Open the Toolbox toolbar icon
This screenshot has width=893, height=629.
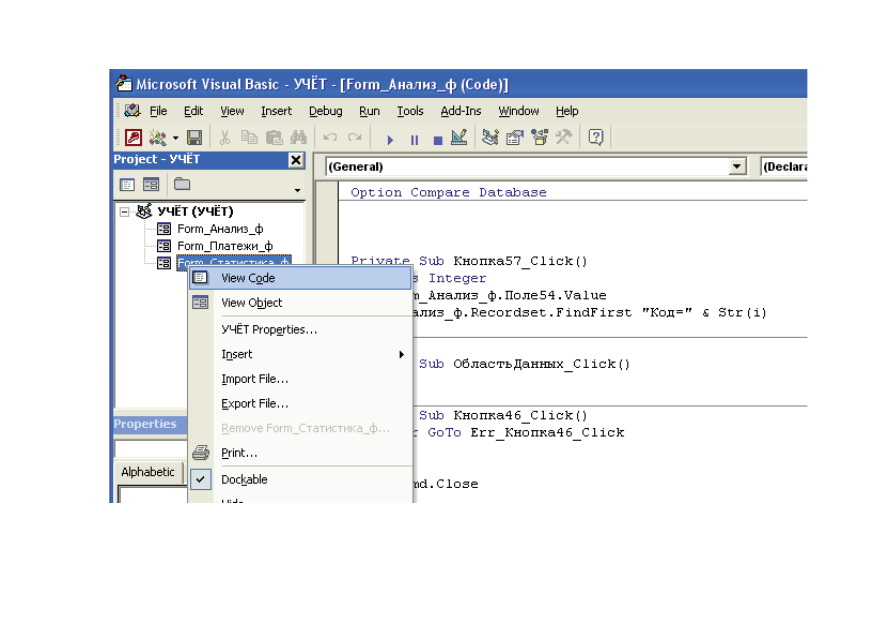pos(563,137)
